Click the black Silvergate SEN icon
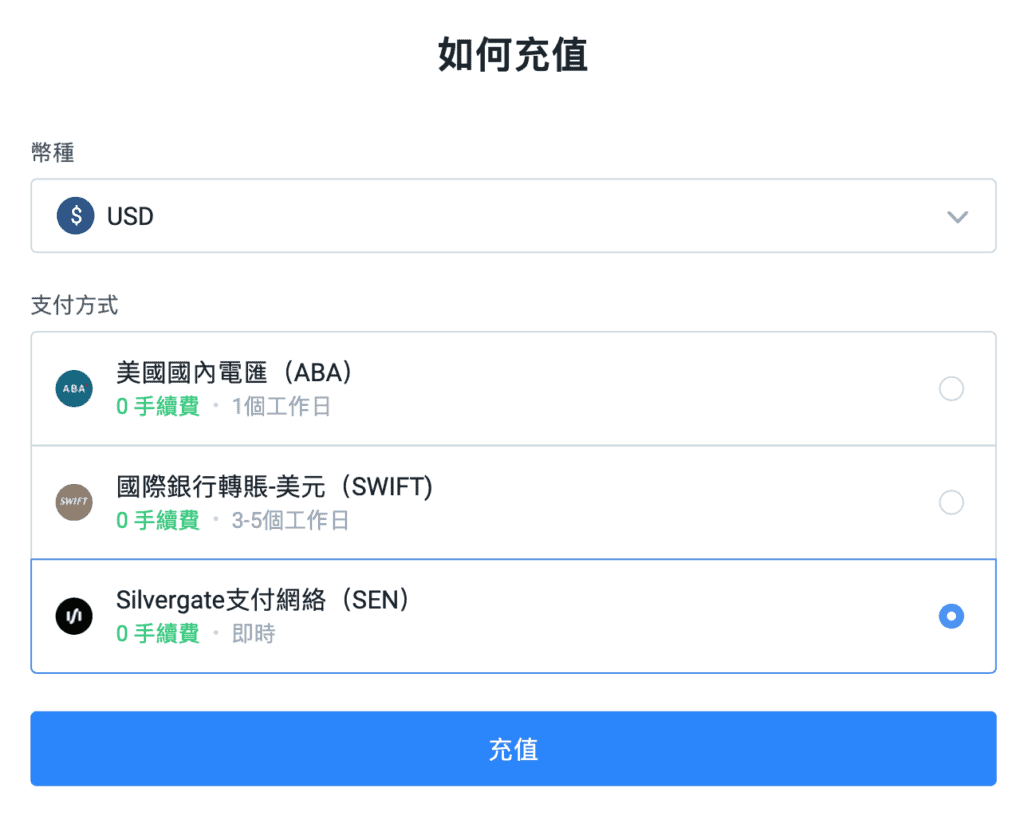Viewport: 1024px width, 831px height. [x=74, y=616]
